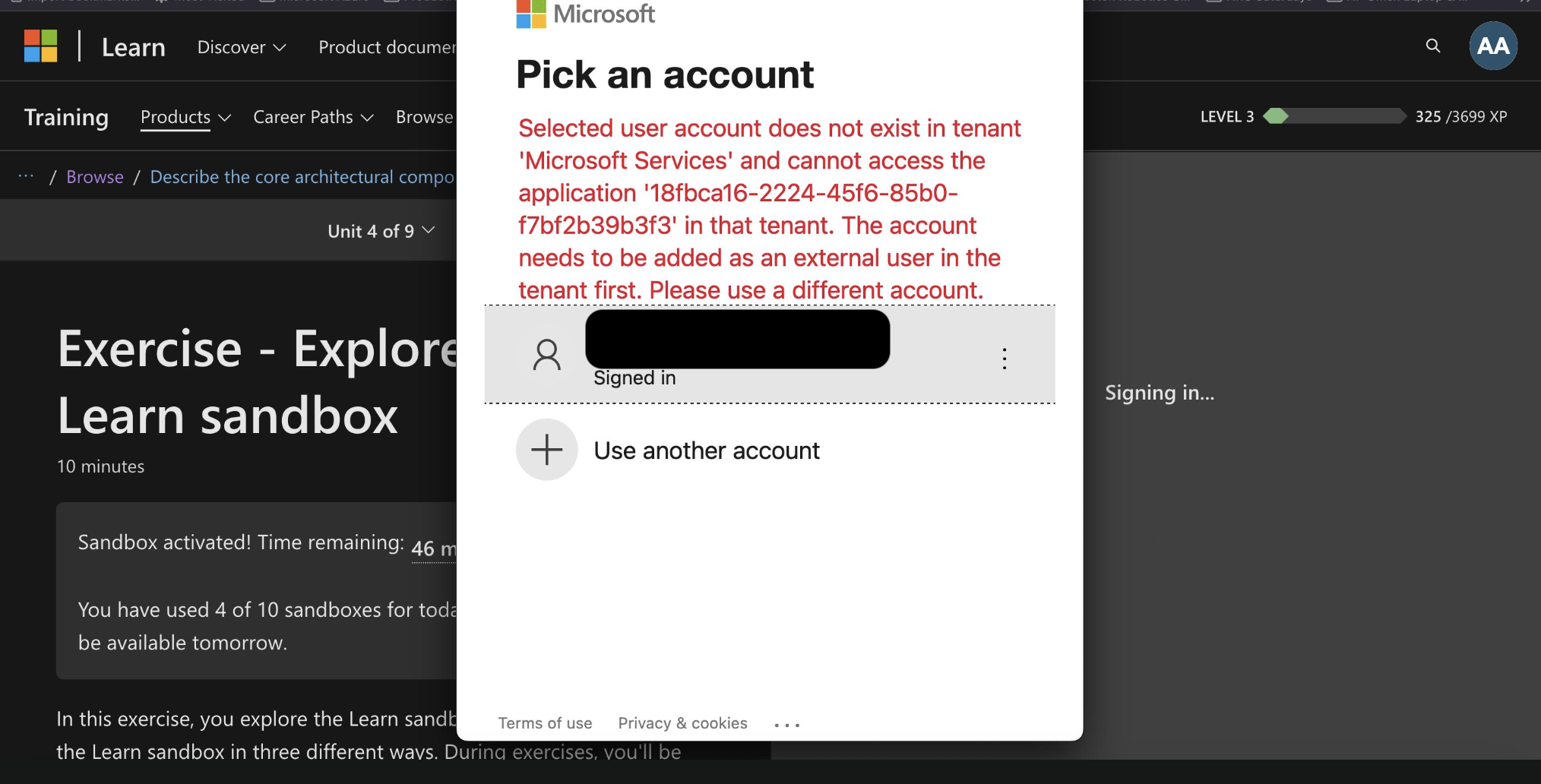
Task: Click the plus icon for another account
Action: [546, 450]
